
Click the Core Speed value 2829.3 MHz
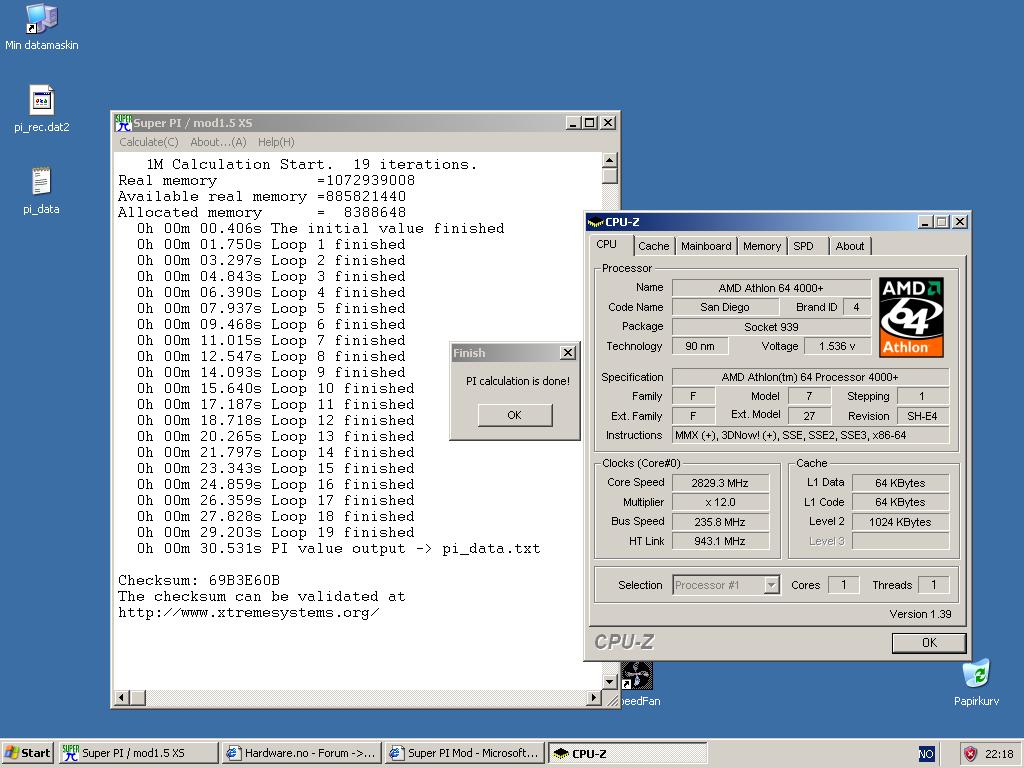click(x=720, y=483)
